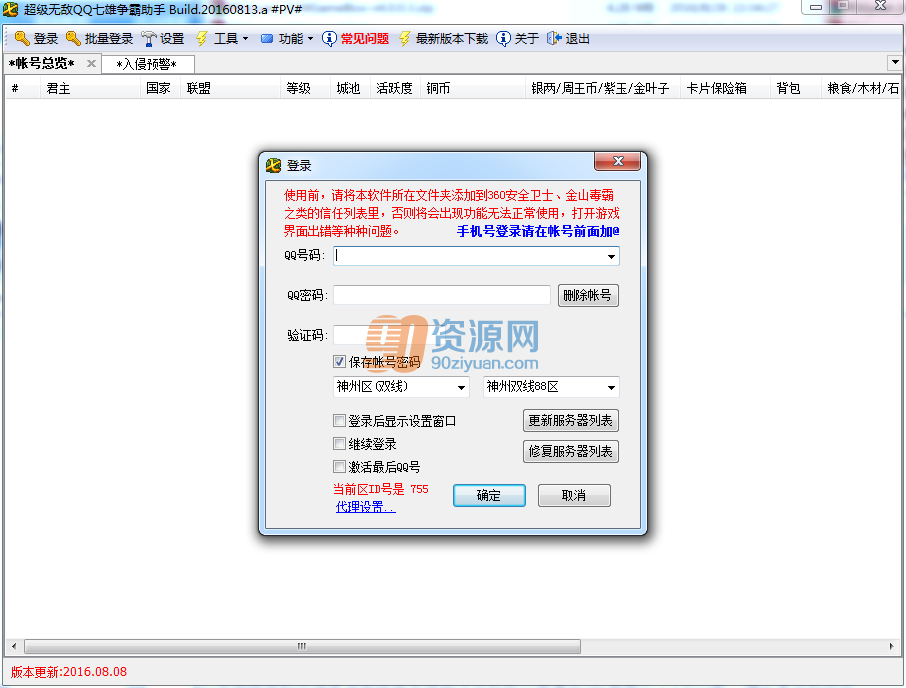Screen dimensions: 906x688
Task: Toggle 保存帐号密码 checkbox
Action: pos(340,362)
